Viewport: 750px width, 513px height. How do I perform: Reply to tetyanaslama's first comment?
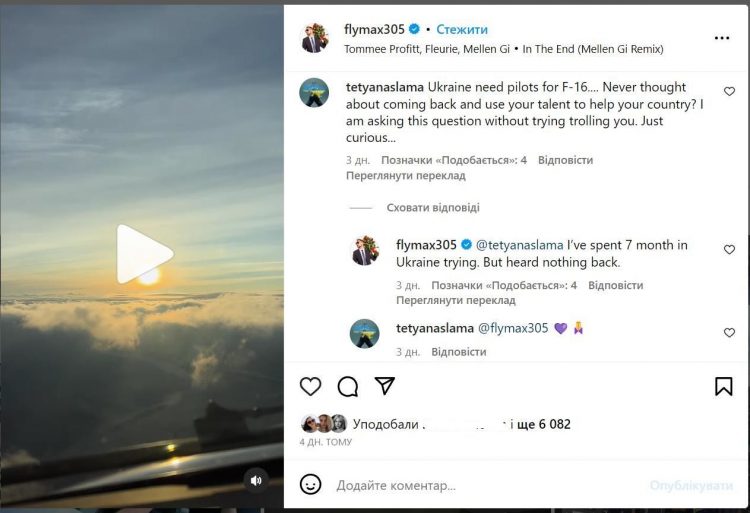565,160
